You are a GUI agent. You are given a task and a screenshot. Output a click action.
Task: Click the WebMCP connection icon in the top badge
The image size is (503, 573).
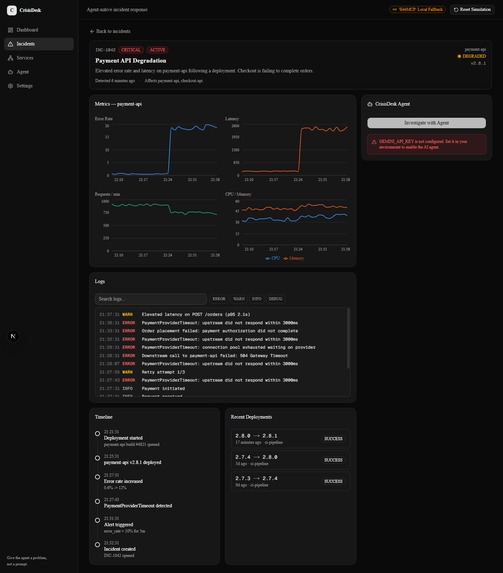pyautogui.click(x=394, y=10)
